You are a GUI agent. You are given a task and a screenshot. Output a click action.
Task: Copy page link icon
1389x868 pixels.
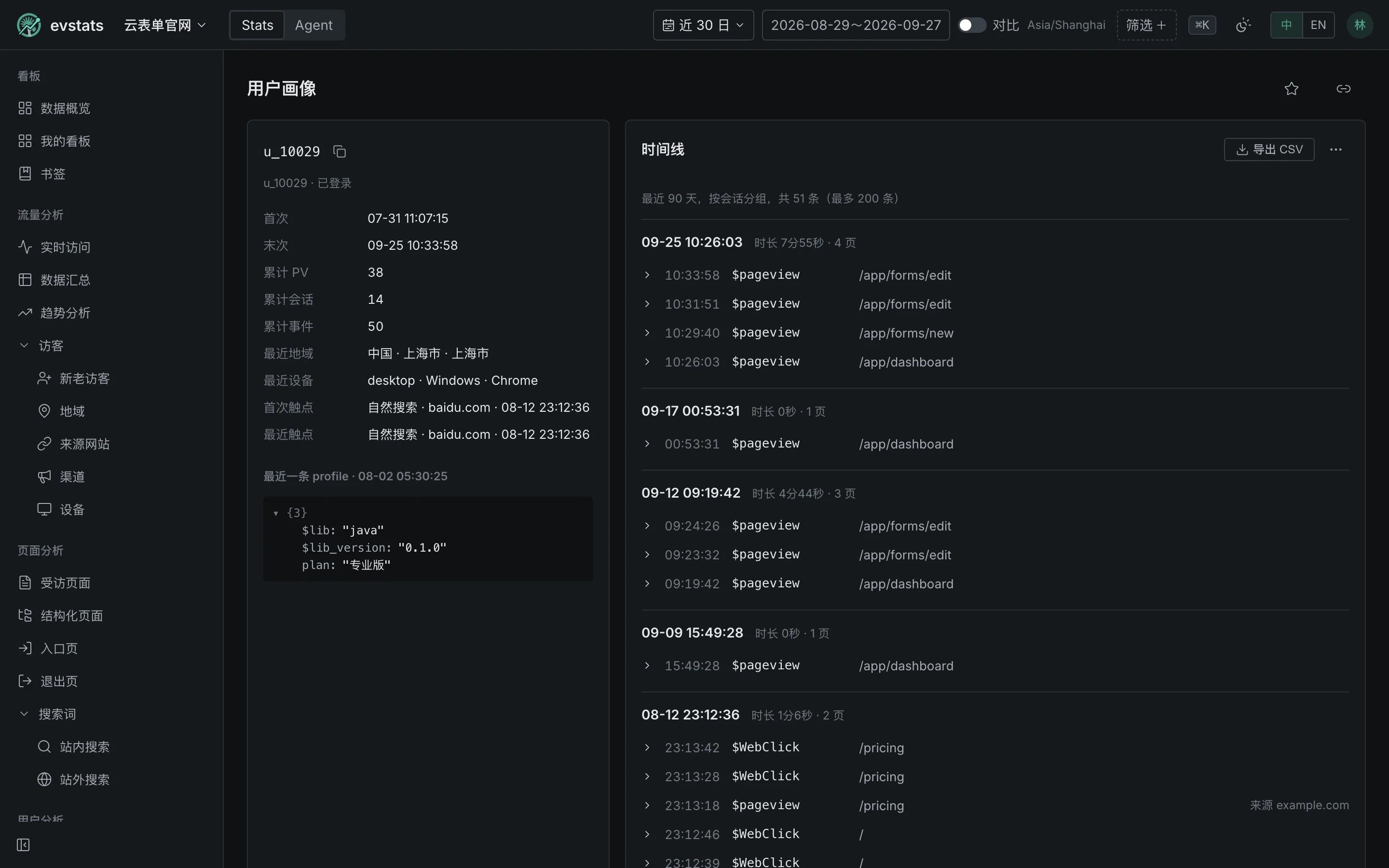coord(1344,89)
